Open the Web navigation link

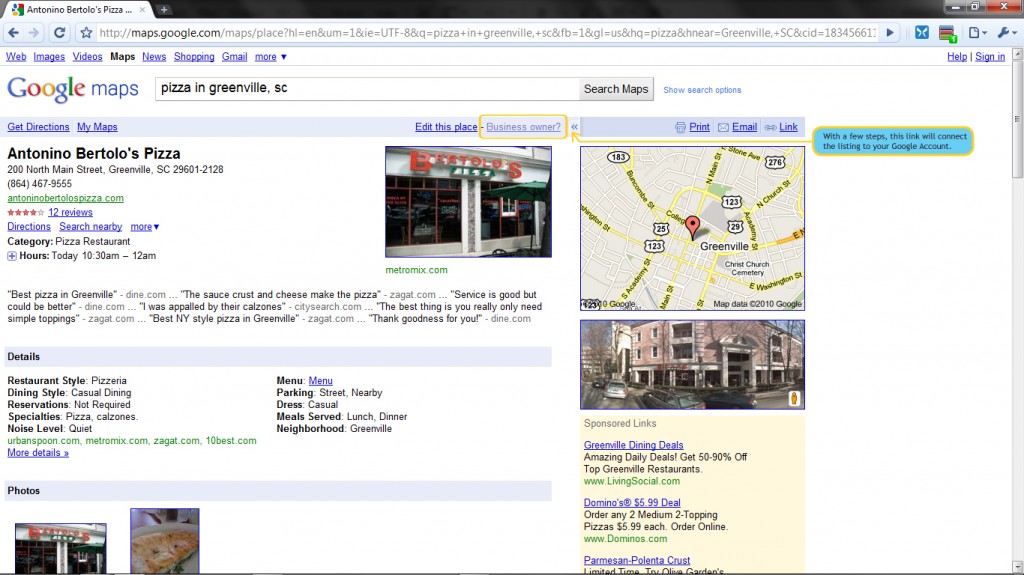point(16,57)
